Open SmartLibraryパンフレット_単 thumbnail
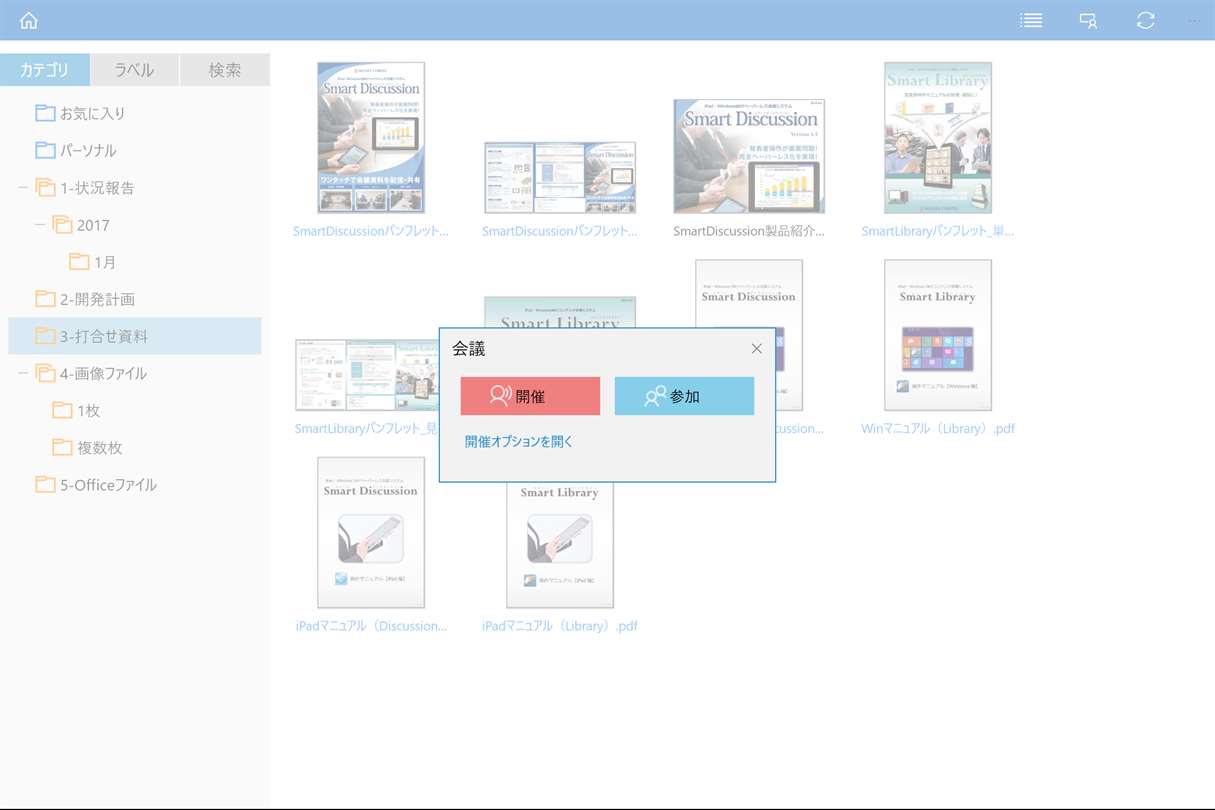The width and height of the screenshot is (1215, 810). point(938,137)
